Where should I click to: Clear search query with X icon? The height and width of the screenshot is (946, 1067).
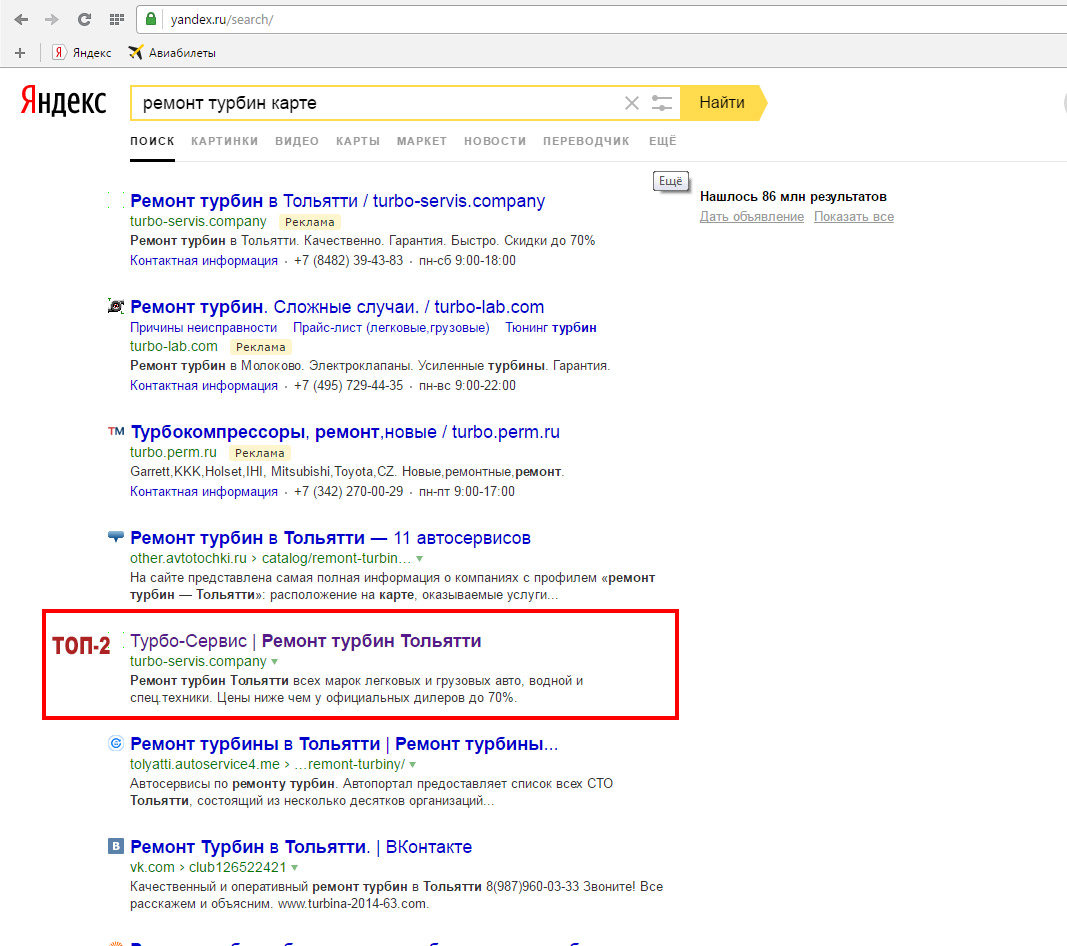[631, 103]
